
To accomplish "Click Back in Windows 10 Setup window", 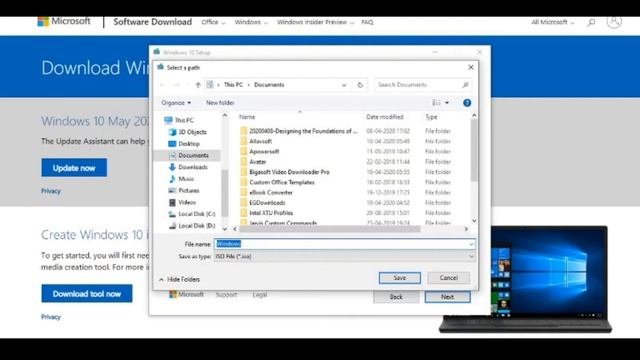I will [x=396, y=297].
